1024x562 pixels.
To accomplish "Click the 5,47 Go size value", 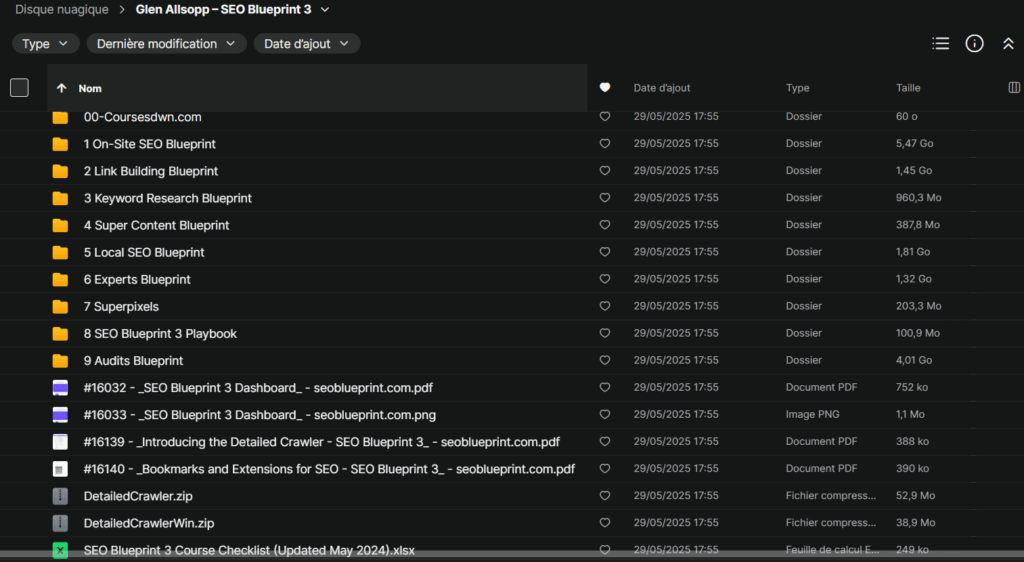I will [x=914, y=144].
